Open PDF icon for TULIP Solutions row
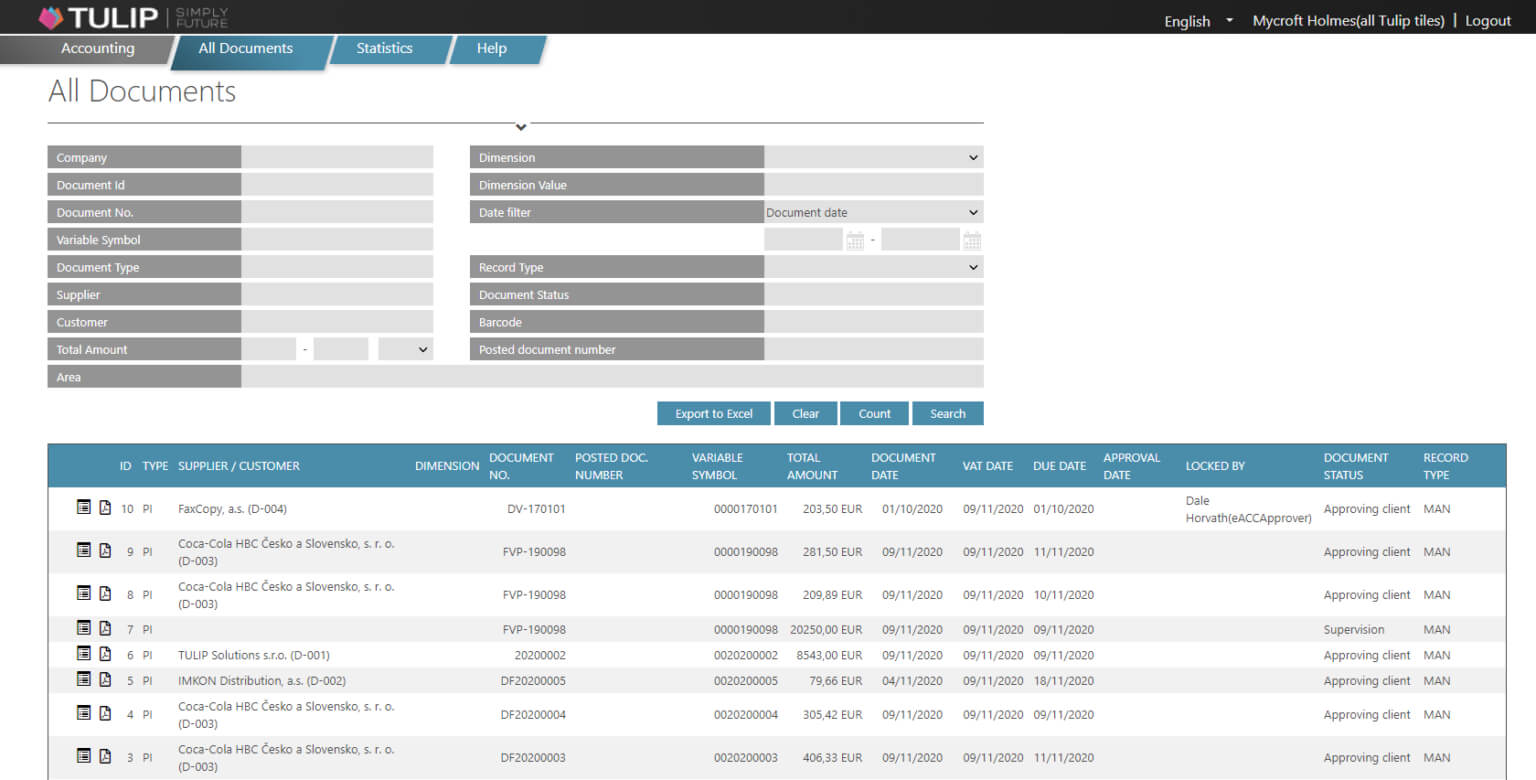Screen dimensions: 1536x780 click(x=105, y=654)
